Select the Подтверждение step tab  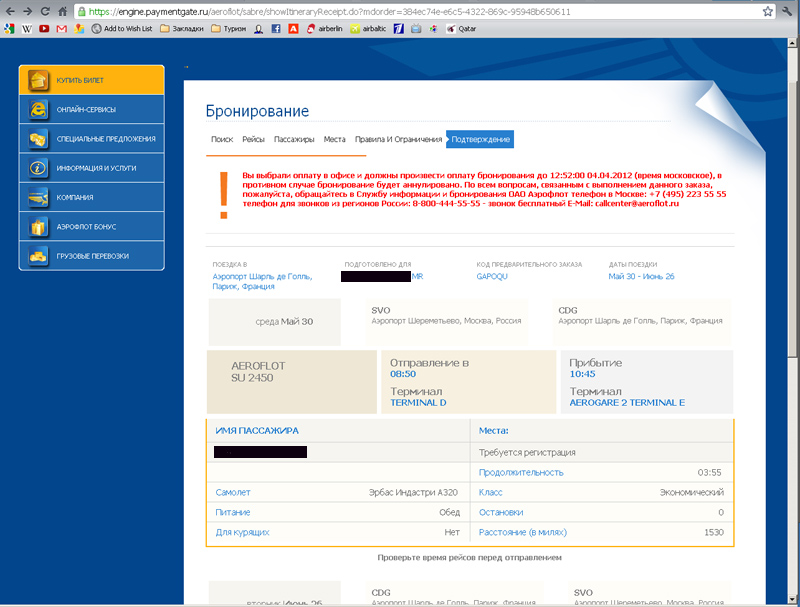point(480,139)
